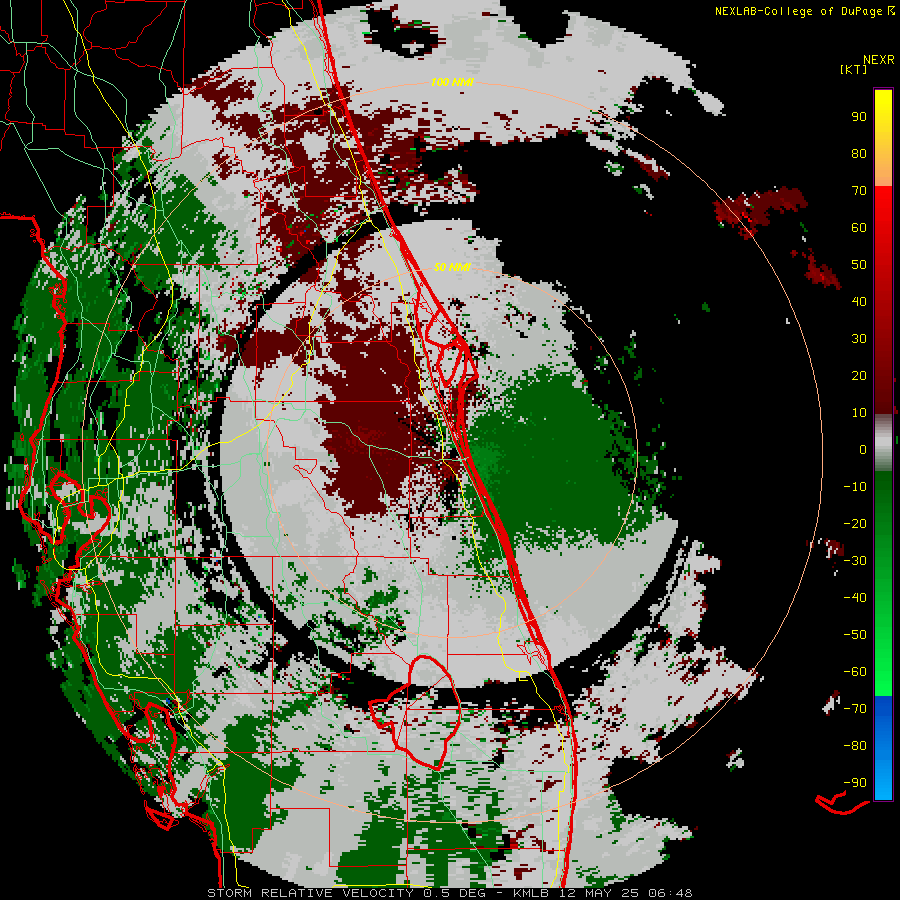Viewport: 900px width, 900px height.
Task: Click the positive 40 scale value
Action: click(x=859, y=301)
